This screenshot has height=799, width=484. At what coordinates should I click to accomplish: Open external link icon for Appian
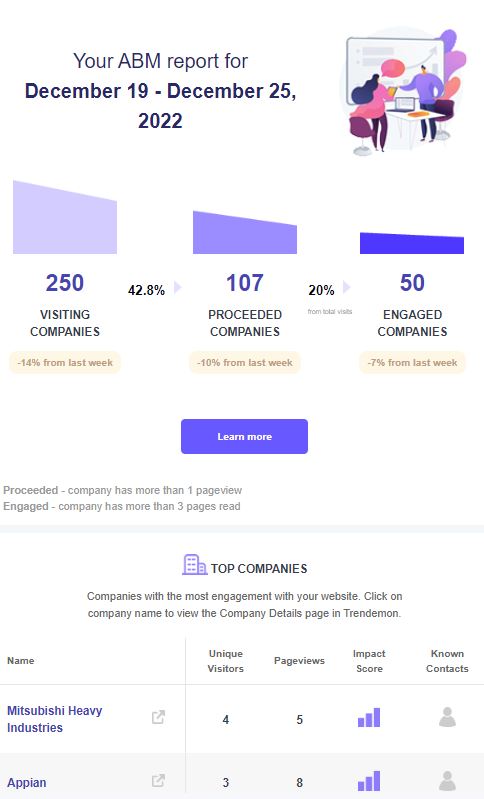coord(158,780)
